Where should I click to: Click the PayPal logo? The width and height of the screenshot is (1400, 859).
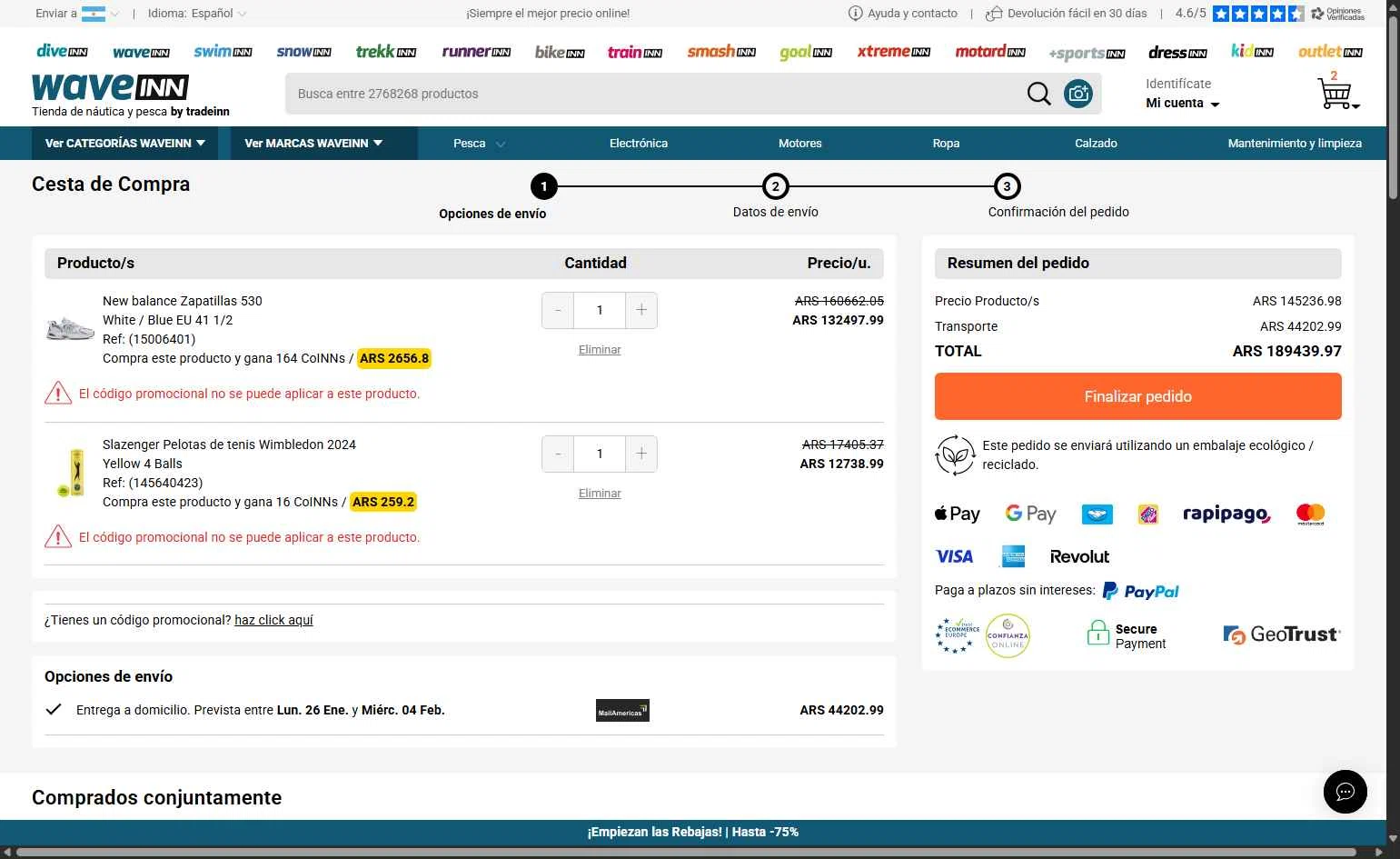coord(1140,591)
